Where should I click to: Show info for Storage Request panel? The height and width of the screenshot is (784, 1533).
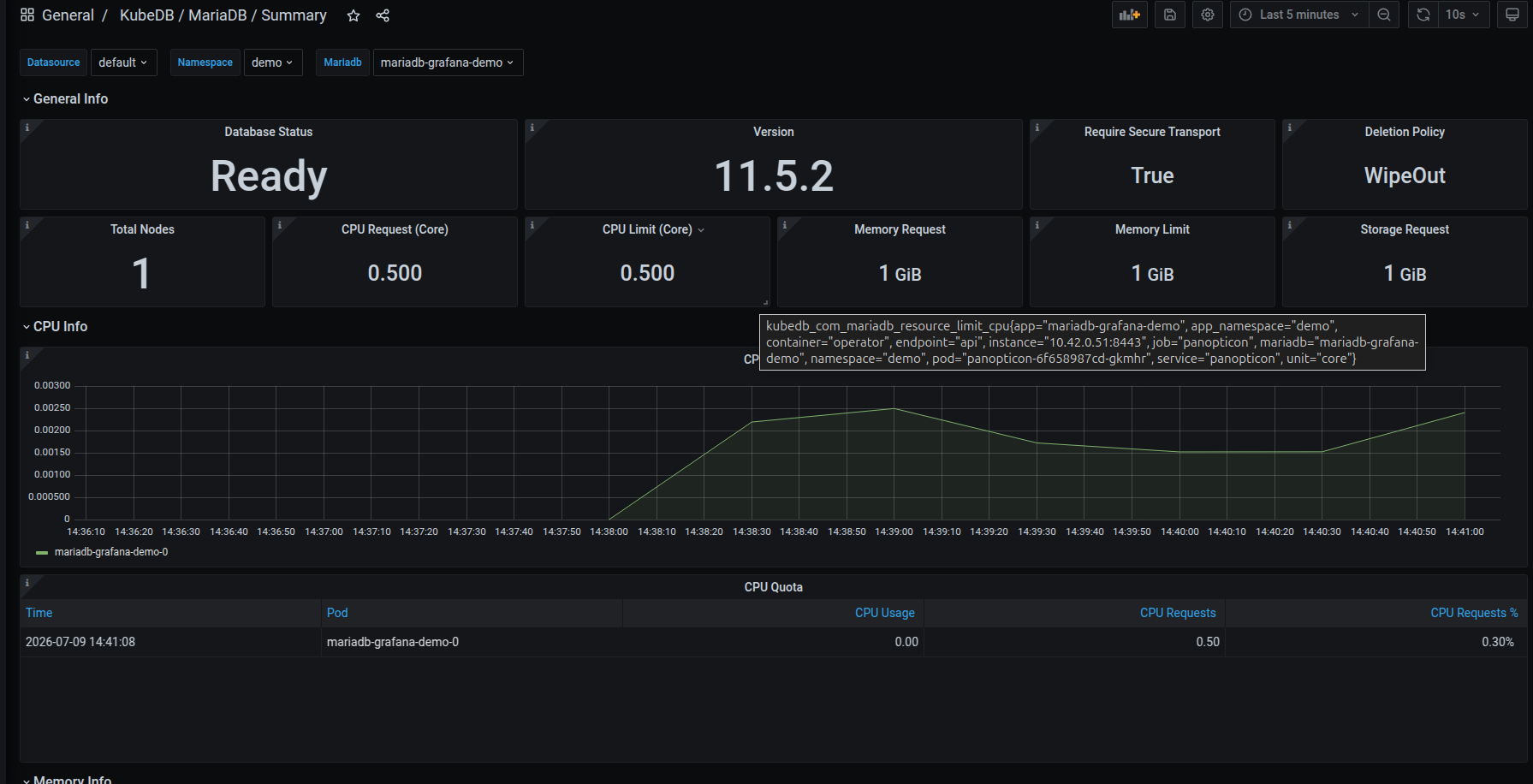point(1289,225)
